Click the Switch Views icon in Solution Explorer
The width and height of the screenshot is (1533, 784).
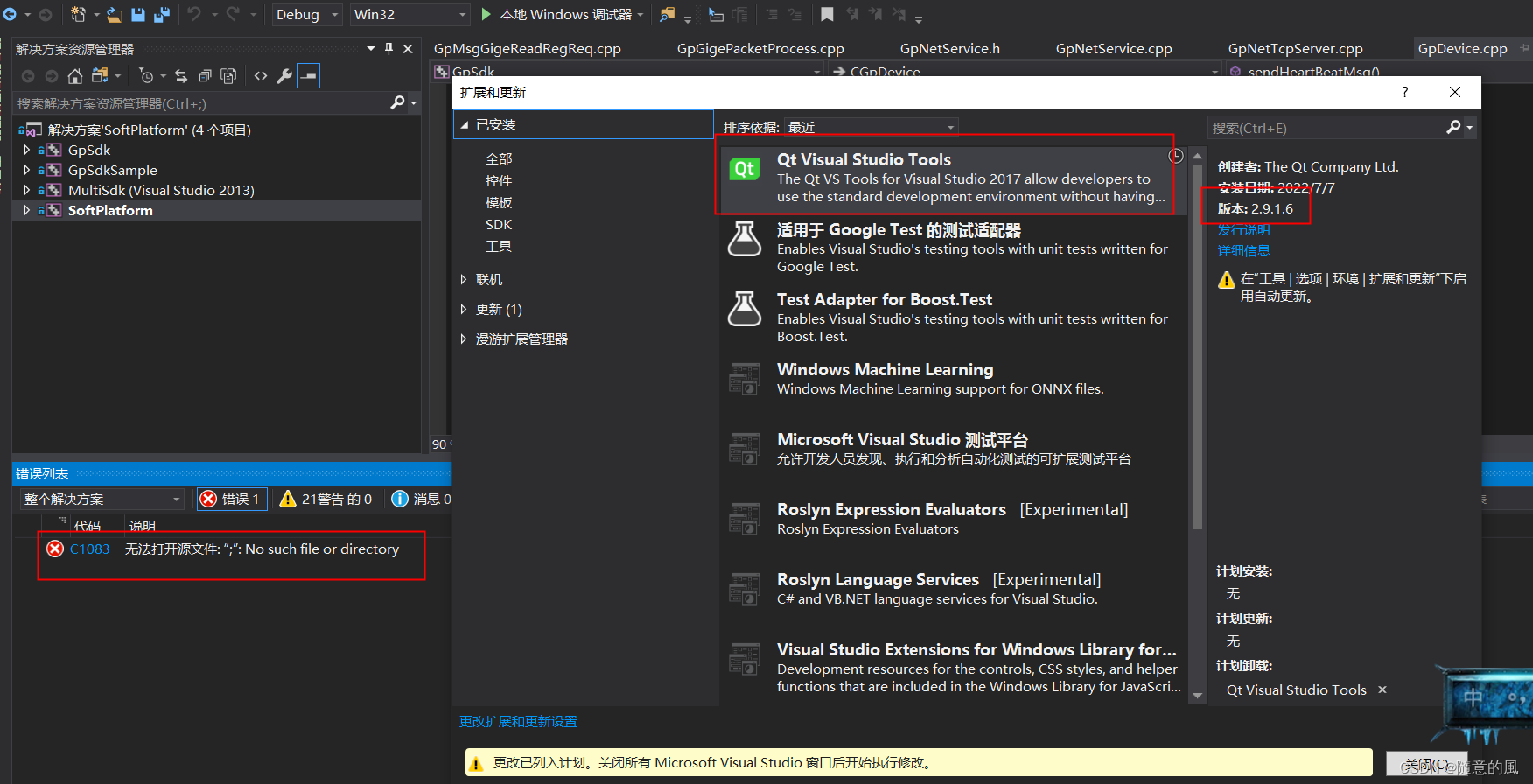tap(100, 76)
